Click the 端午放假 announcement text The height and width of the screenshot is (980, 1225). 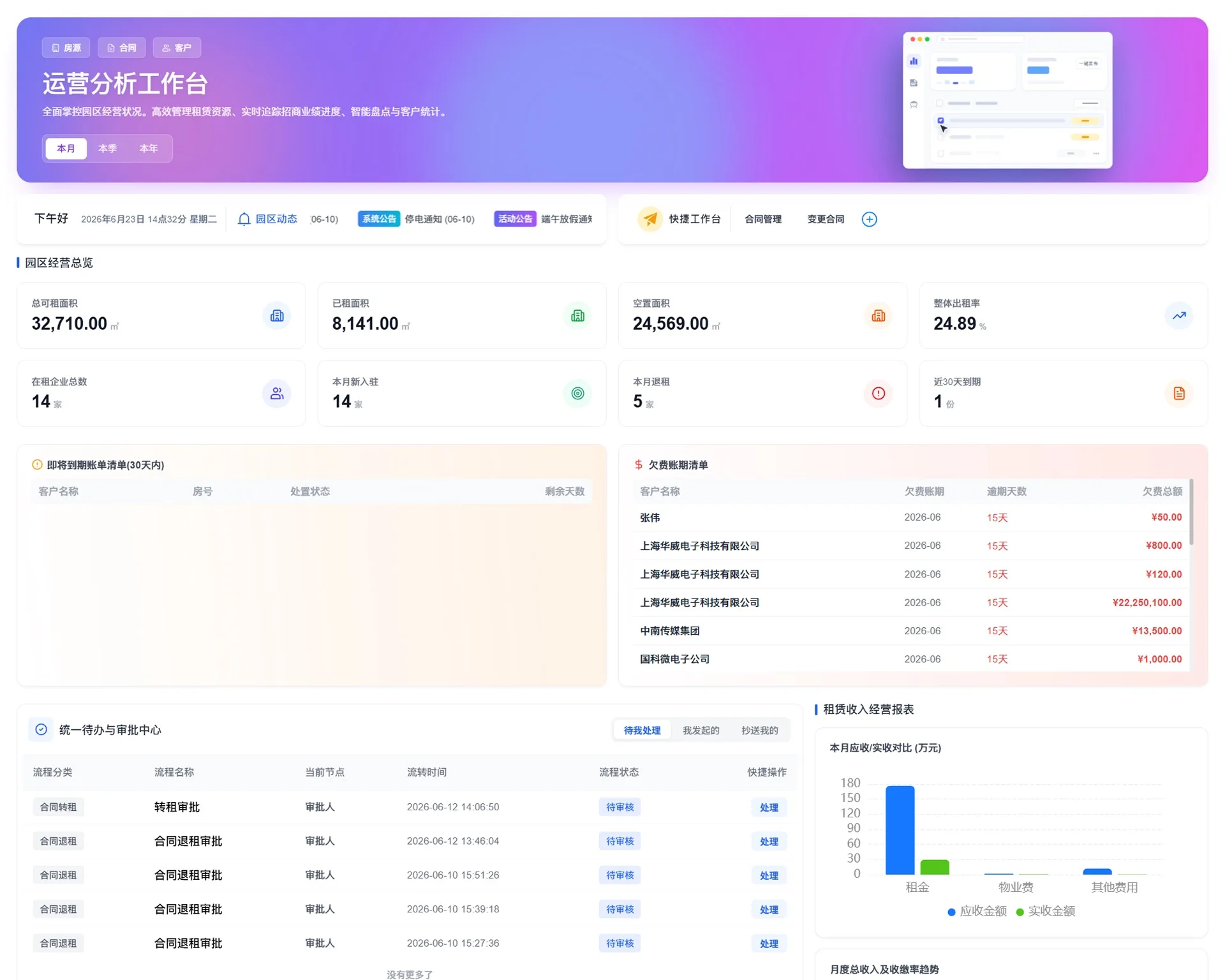point(567,219)
